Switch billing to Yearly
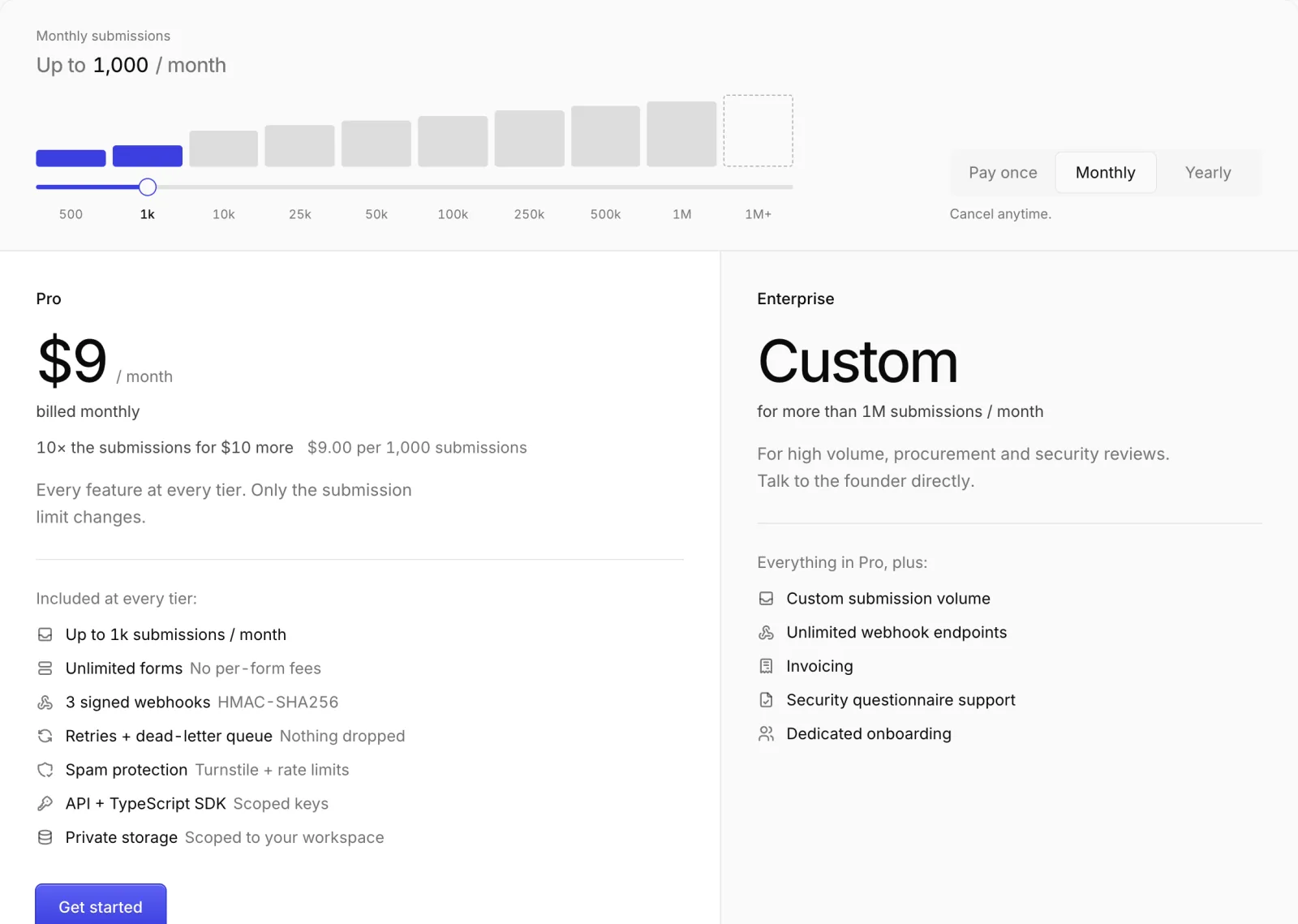1298x924 pixels. point(1208,173)
